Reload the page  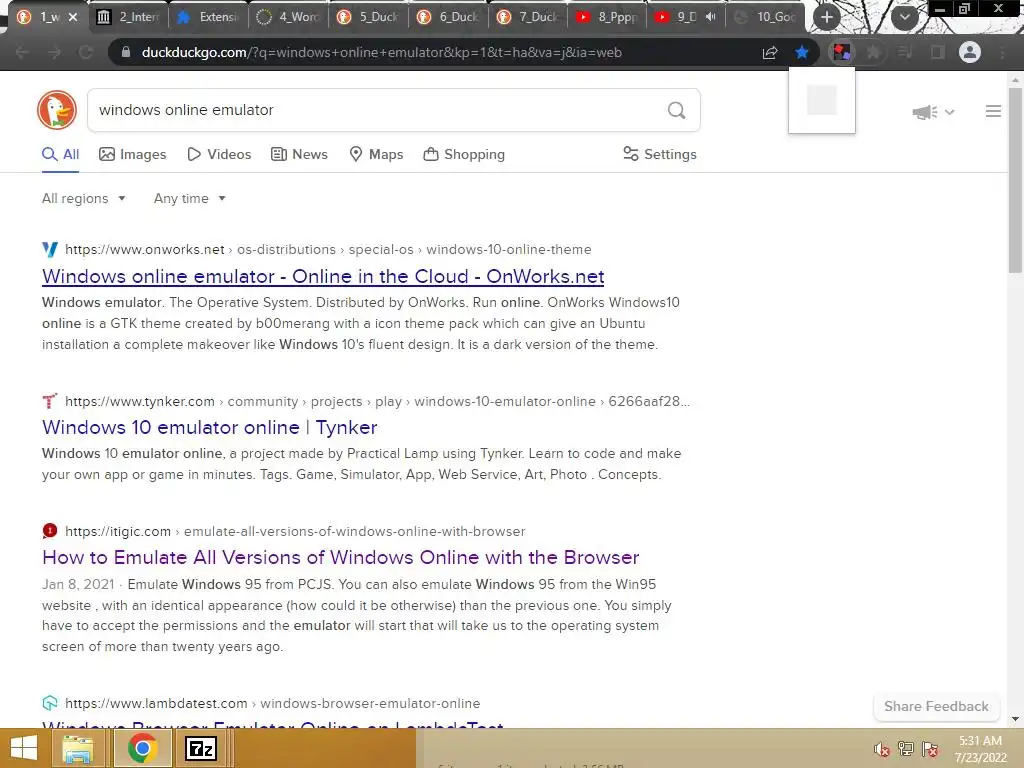point(86,52)
